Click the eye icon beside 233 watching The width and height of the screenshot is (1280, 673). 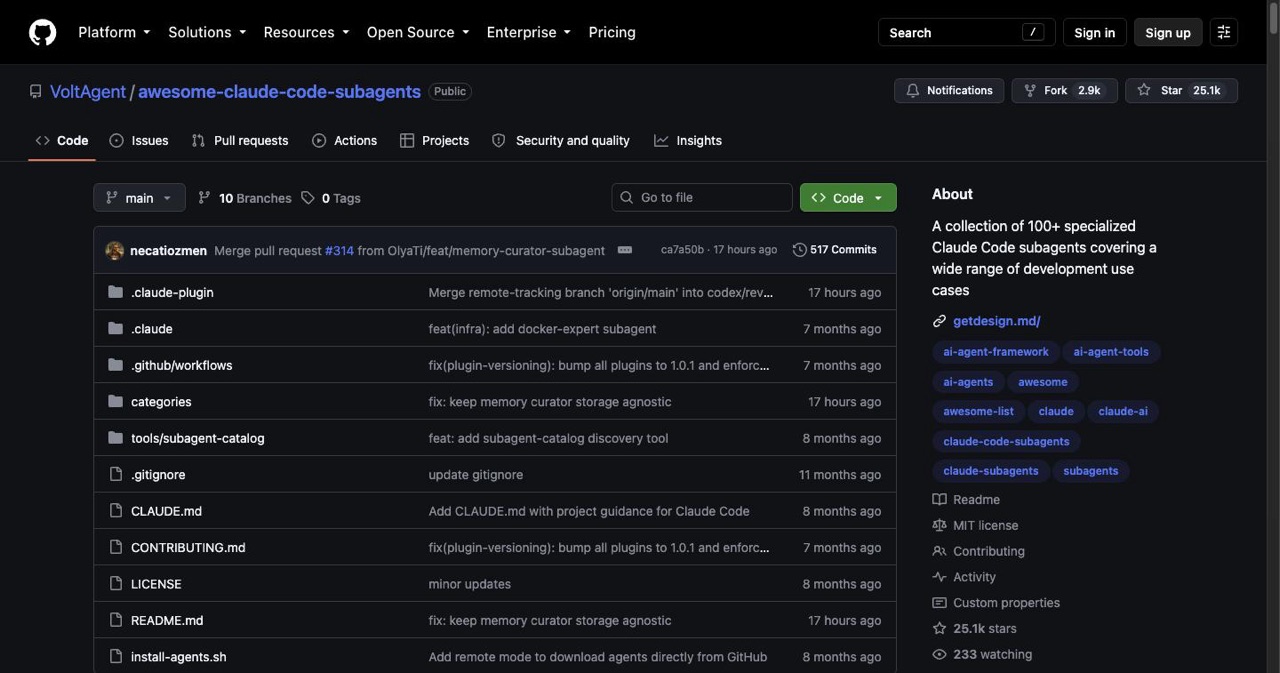click(x=939, y=654)
